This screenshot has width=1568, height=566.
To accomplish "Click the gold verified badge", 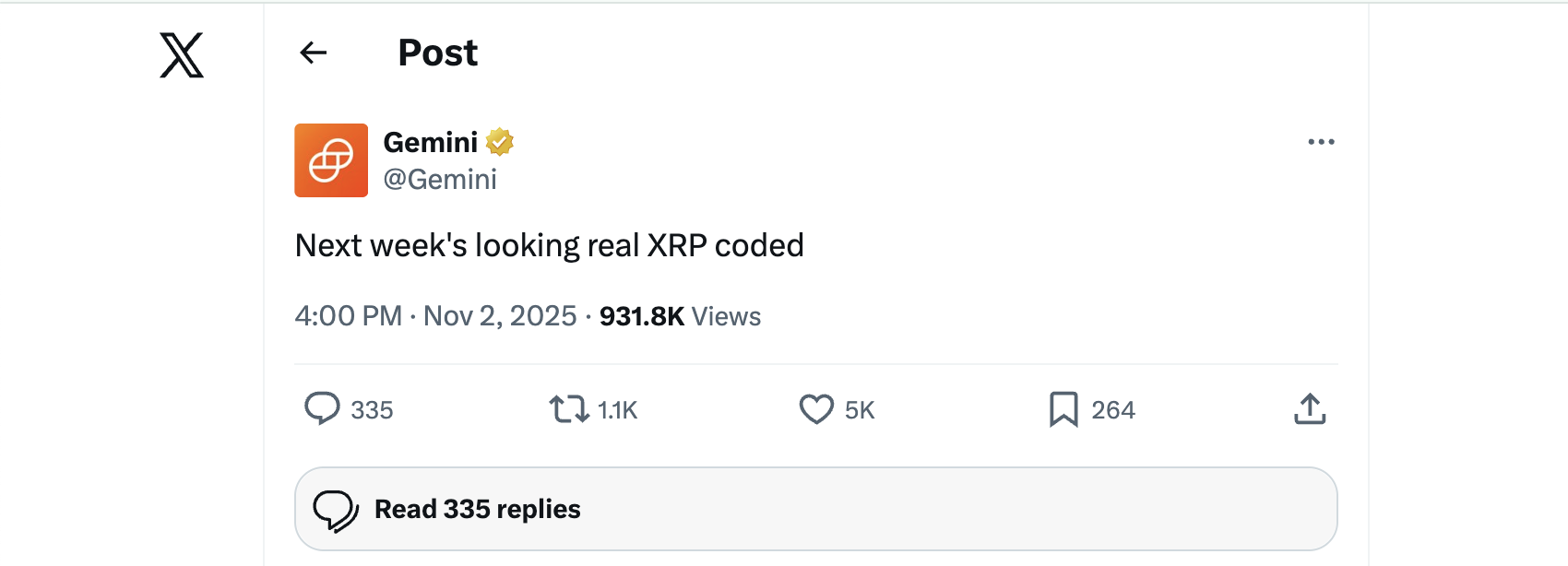I will coord(500,142).
